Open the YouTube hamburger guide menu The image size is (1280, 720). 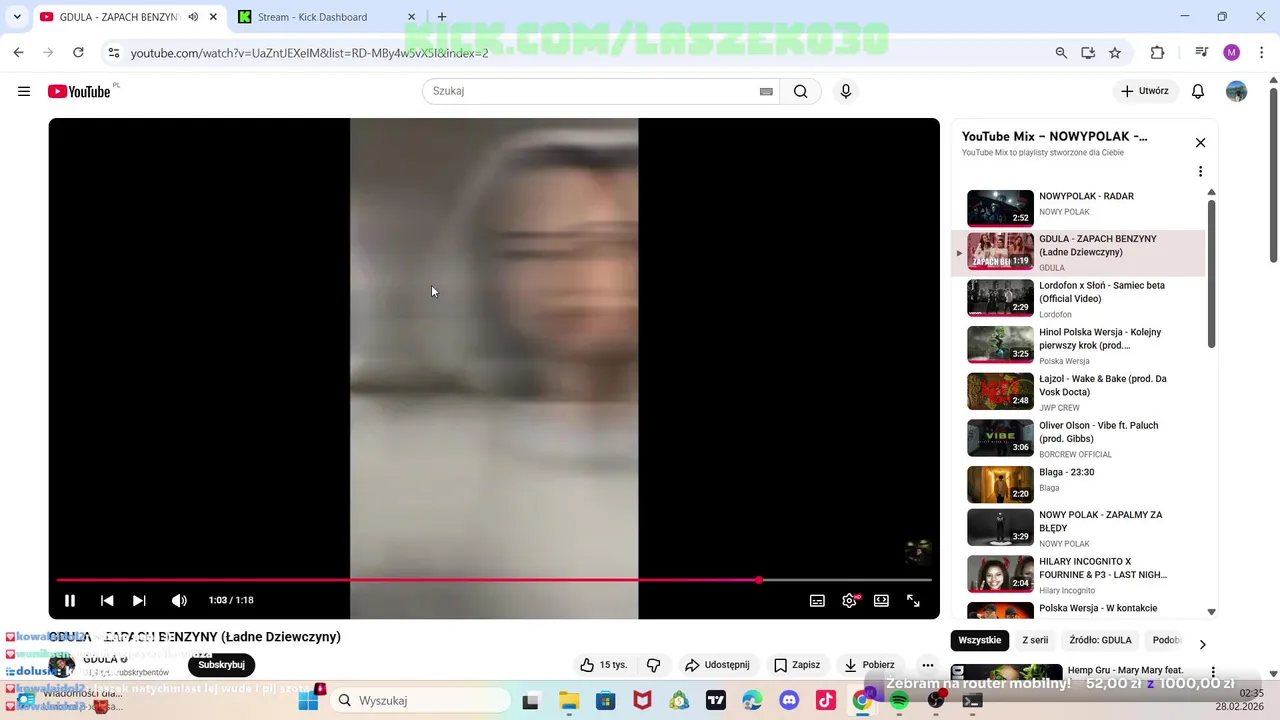24,91
